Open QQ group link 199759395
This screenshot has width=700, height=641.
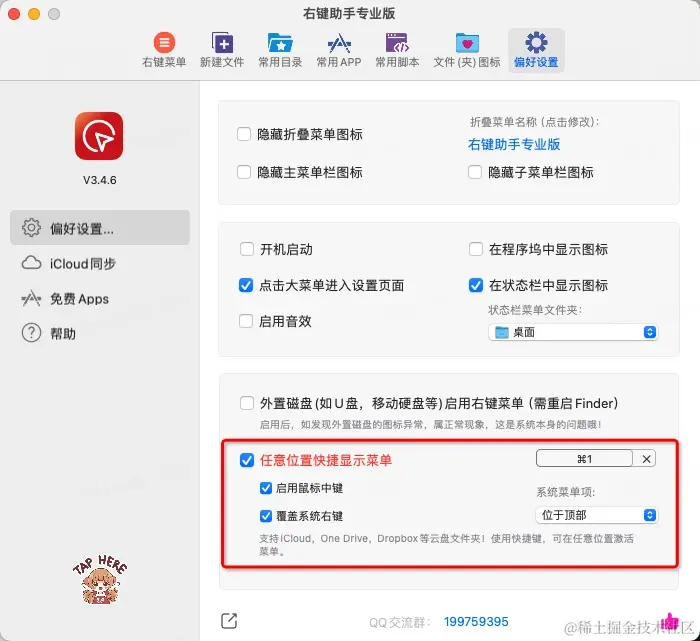476,622
